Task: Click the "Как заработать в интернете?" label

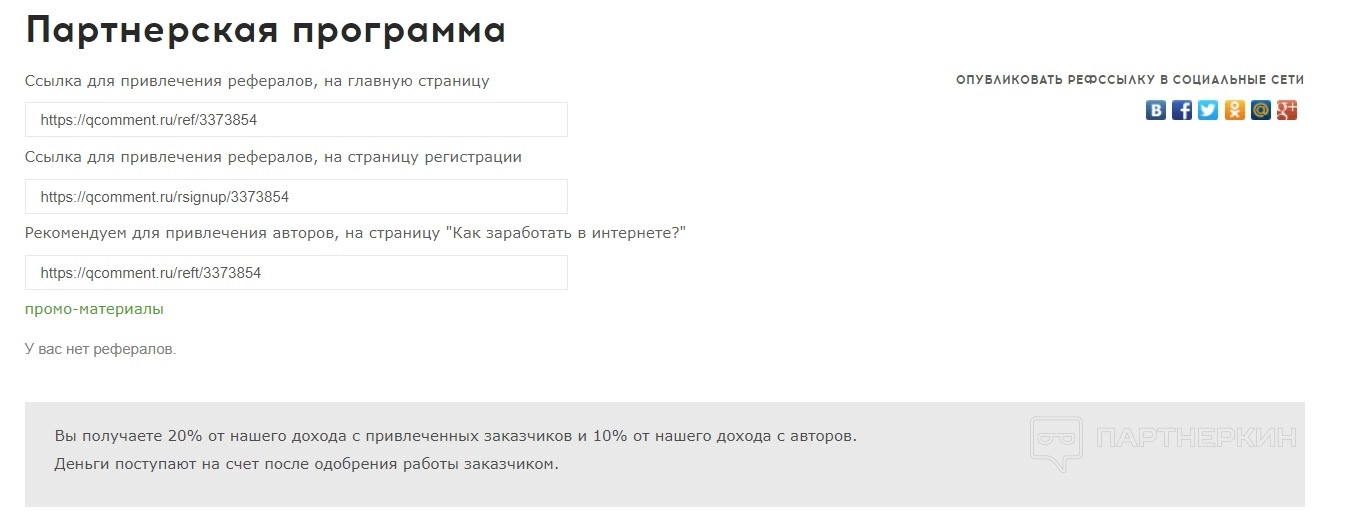Action: 355,233
